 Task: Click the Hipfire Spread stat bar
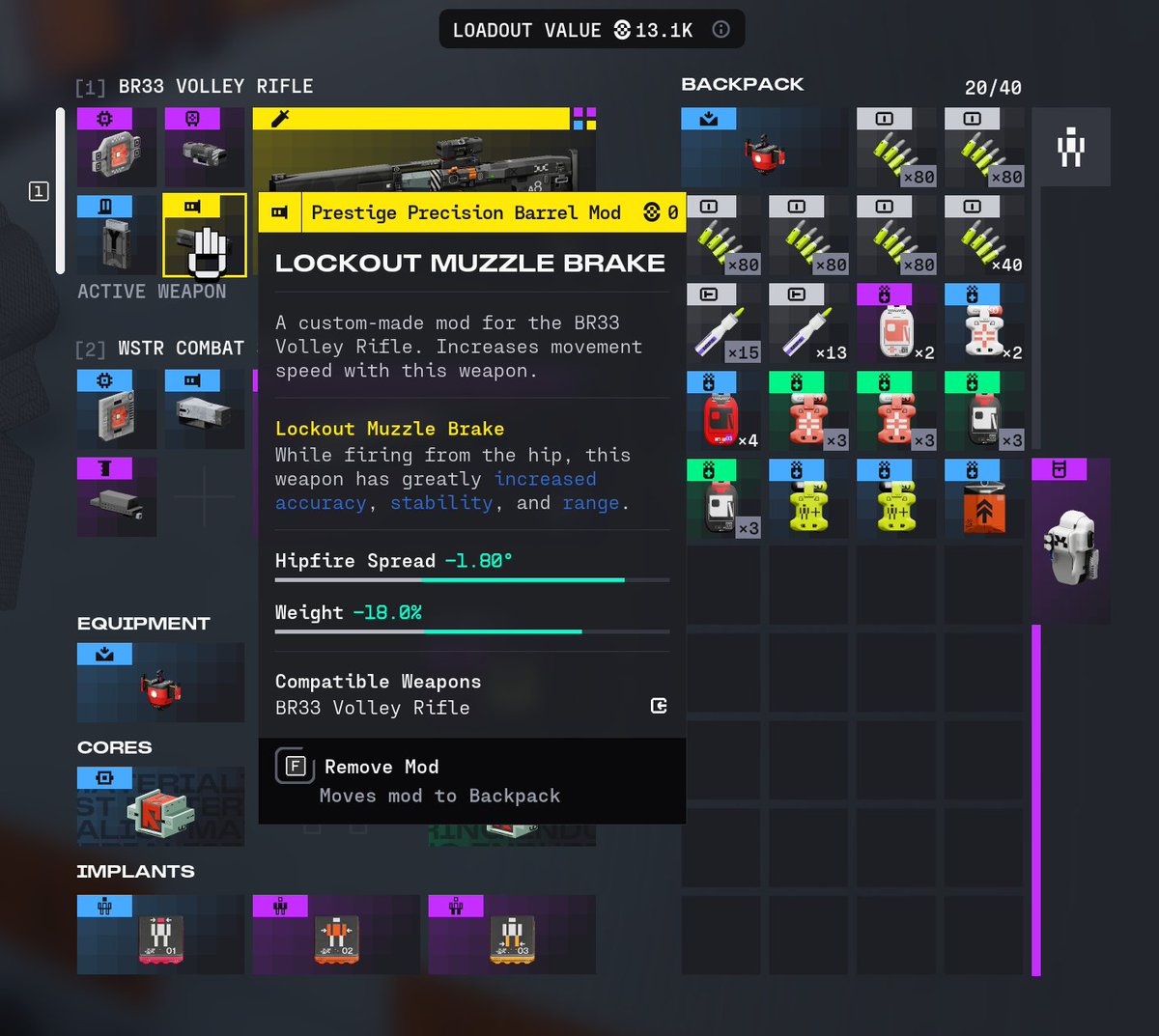point(472,580)
